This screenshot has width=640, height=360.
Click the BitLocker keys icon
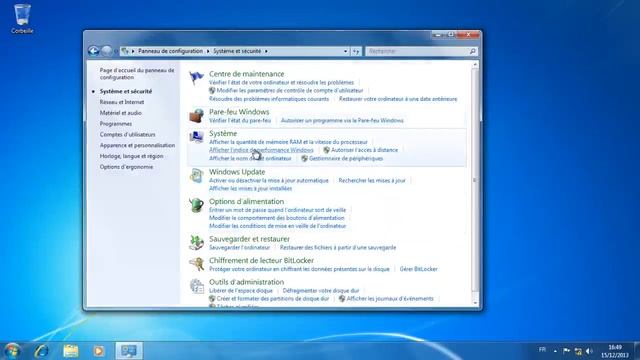[x=196, y=264]
